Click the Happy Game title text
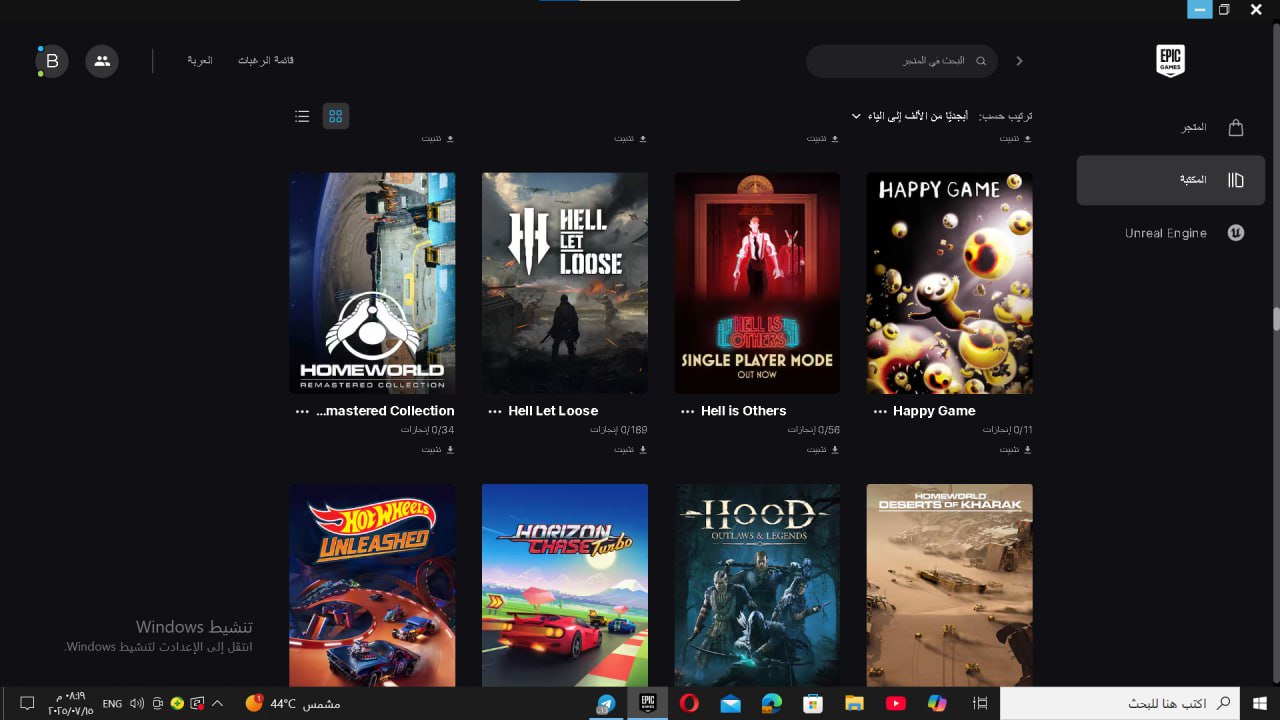The width and height of the screenshot is (1280, 720). coord(934,411)
